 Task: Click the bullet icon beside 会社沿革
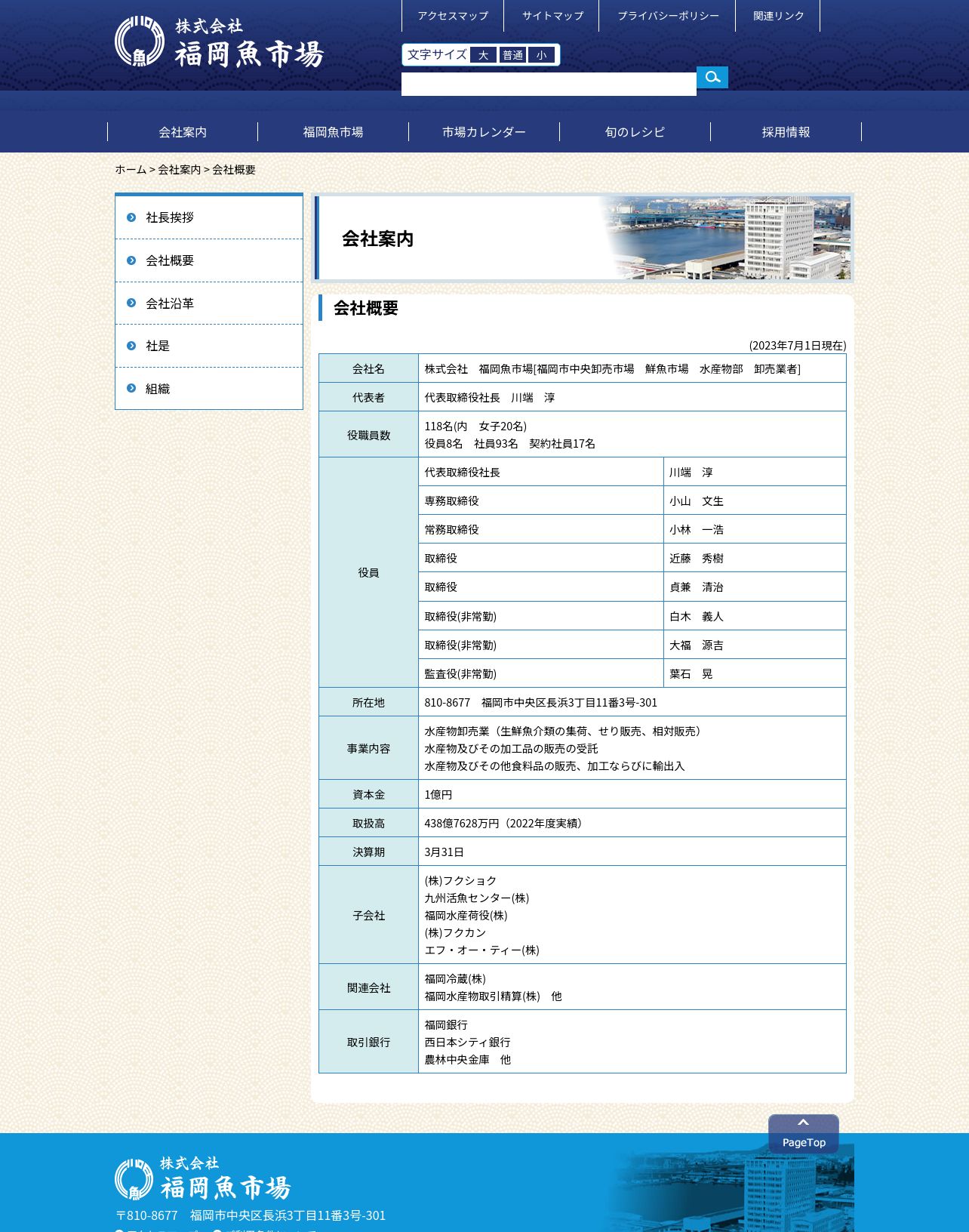131,303
